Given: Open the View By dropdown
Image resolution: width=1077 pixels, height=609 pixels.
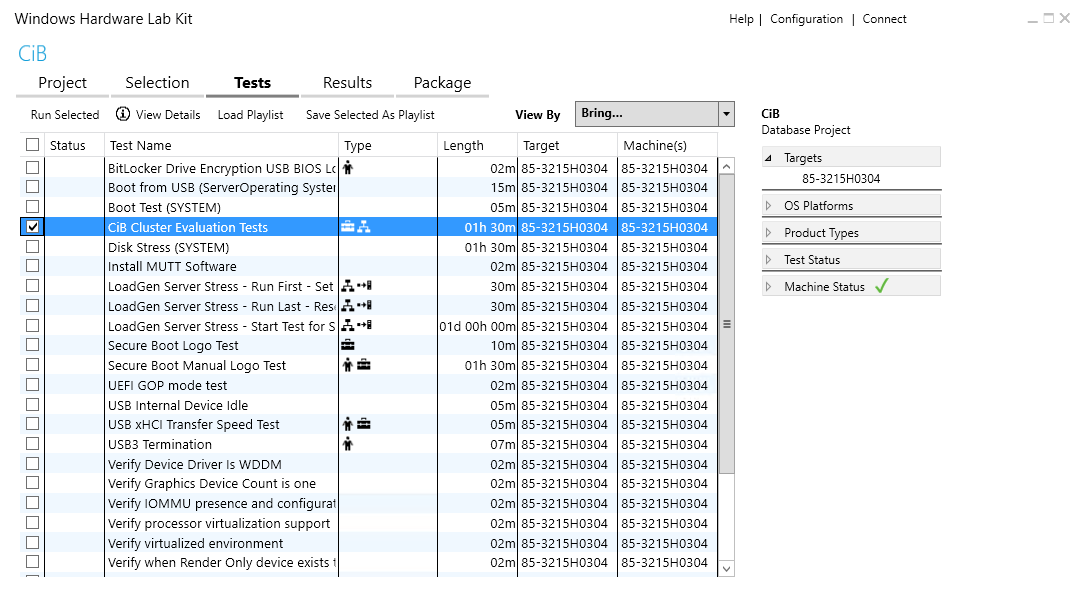Looking at the screenshot, I should coord(726,114).
